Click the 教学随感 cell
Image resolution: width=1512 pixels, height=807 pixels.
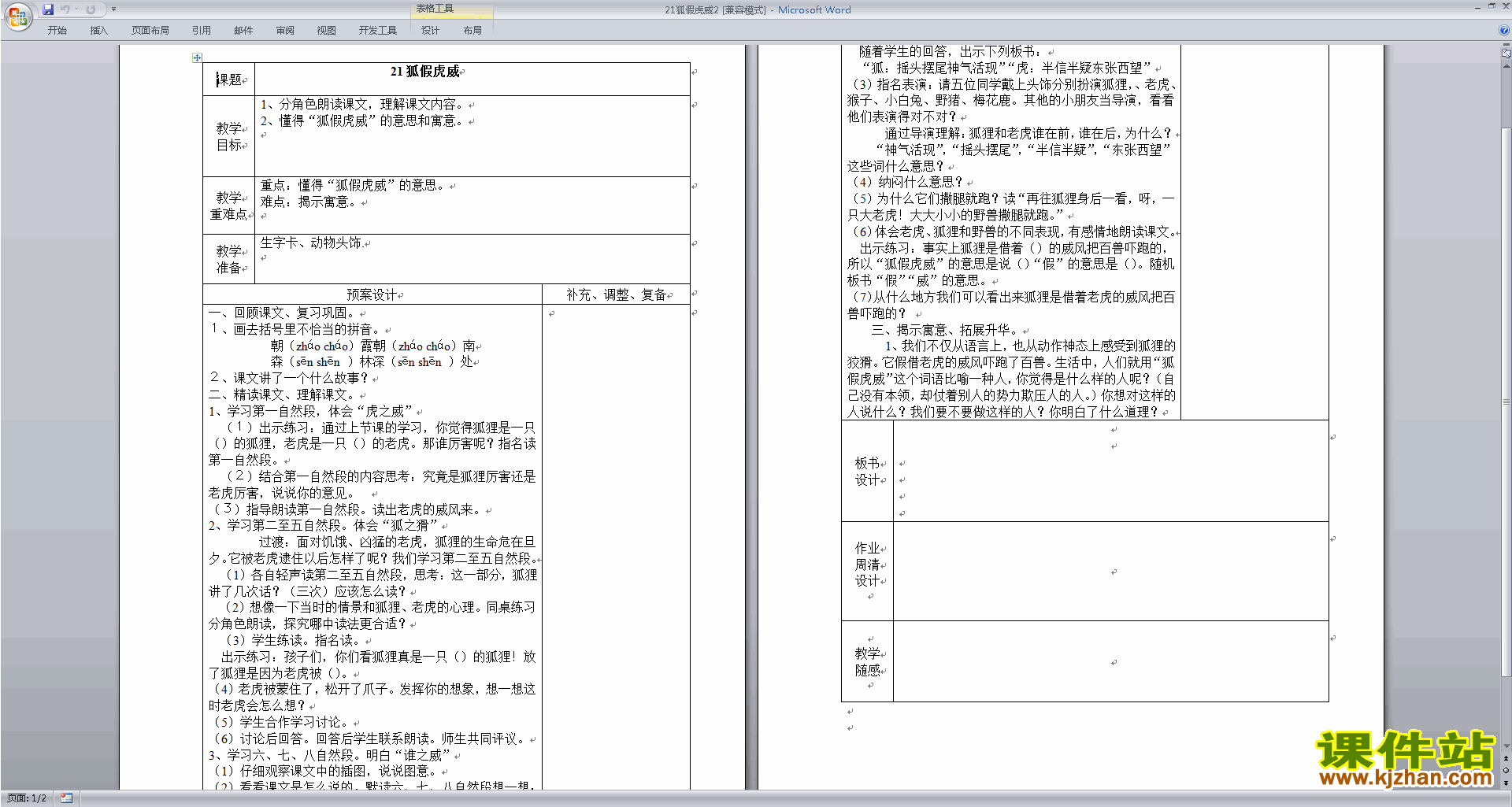[867, 661]
